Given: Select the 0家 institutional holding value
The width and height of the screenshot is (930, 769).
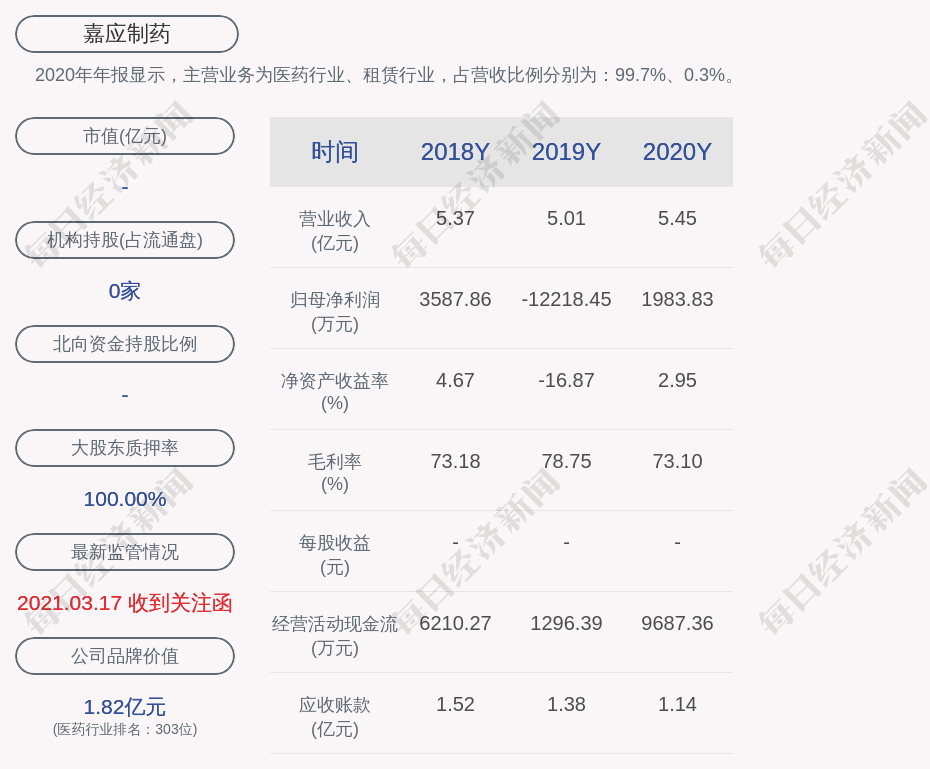Looking at the screenshot, I should [x=125, y=291].
